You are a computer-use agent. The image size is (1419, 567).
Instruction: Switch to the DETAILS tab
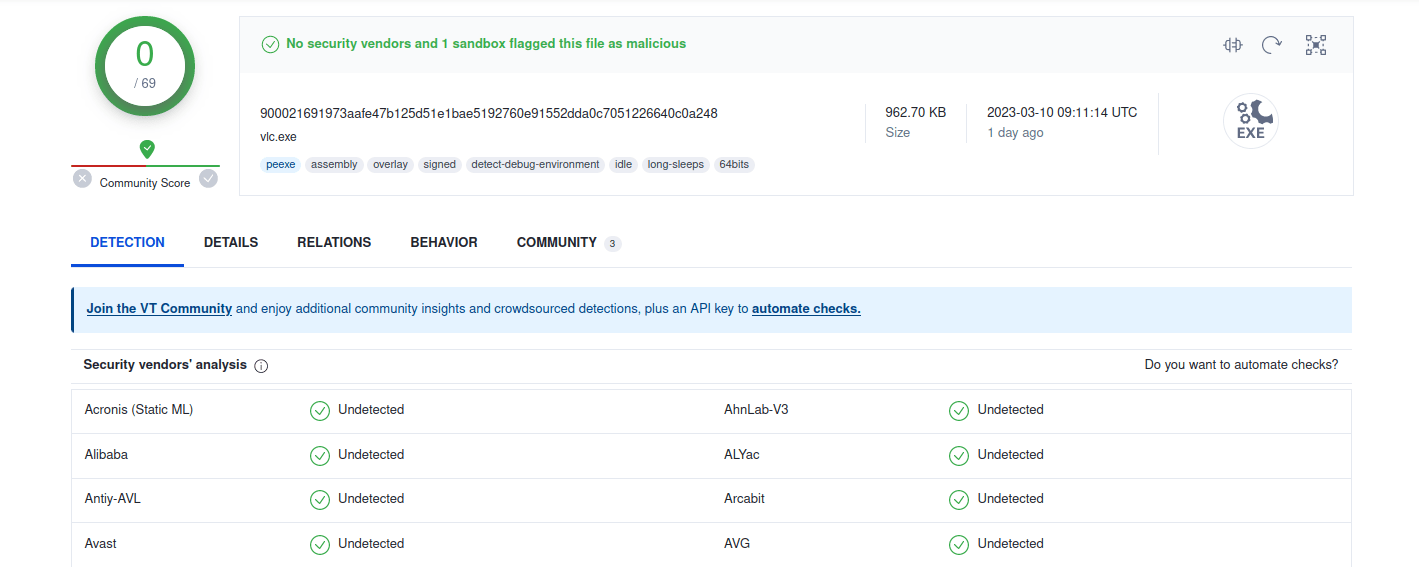coord(231,242)
